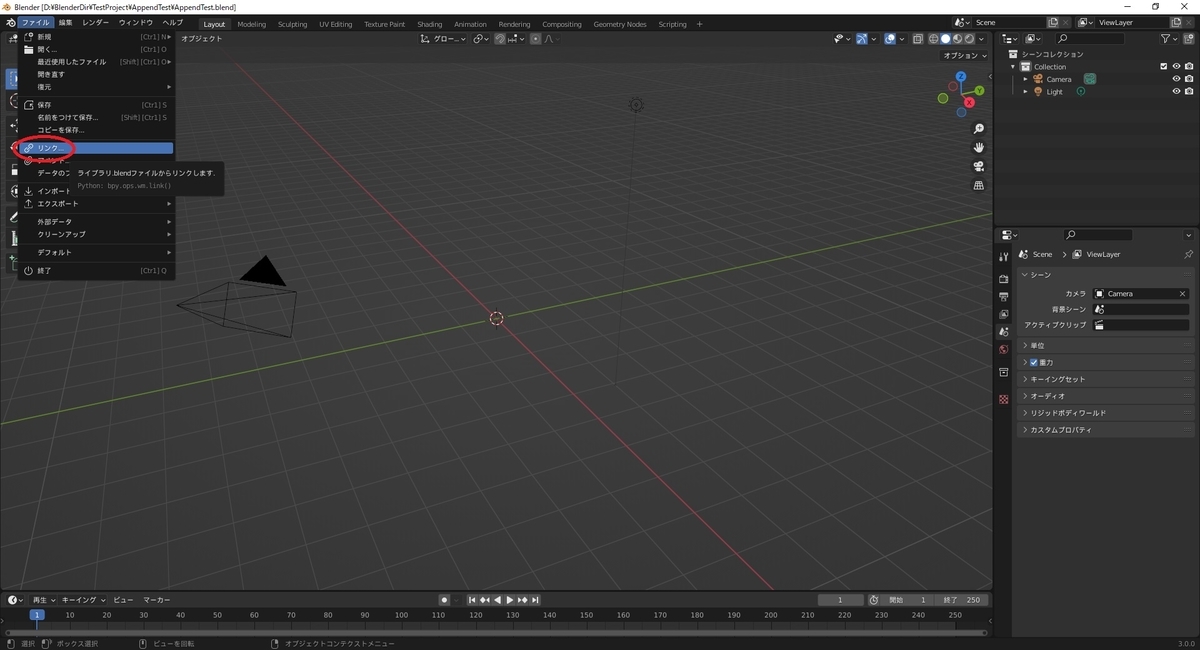Select material preview shading
This screenshot has height=650, width=1200.
coord(957,39)
